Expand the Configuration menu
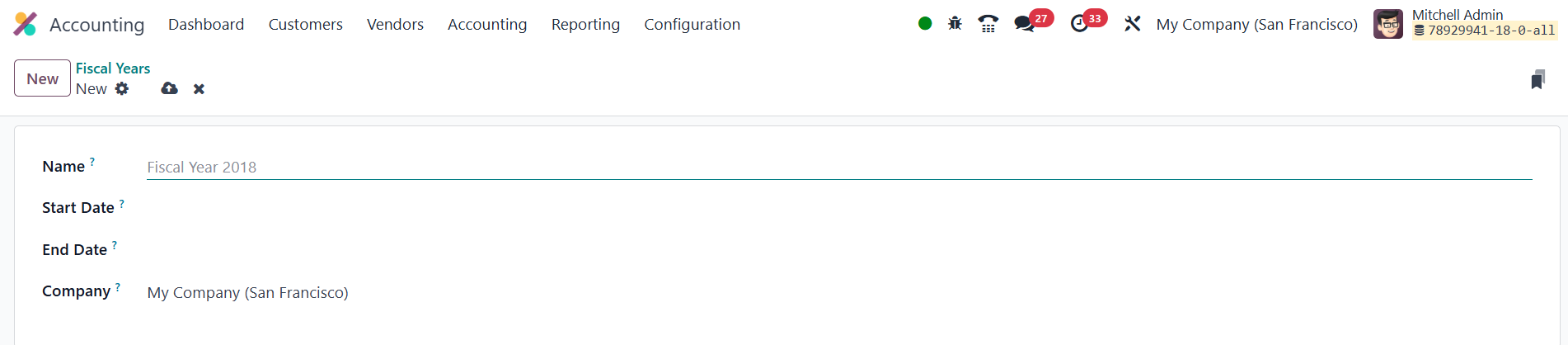 click(692, 25)
